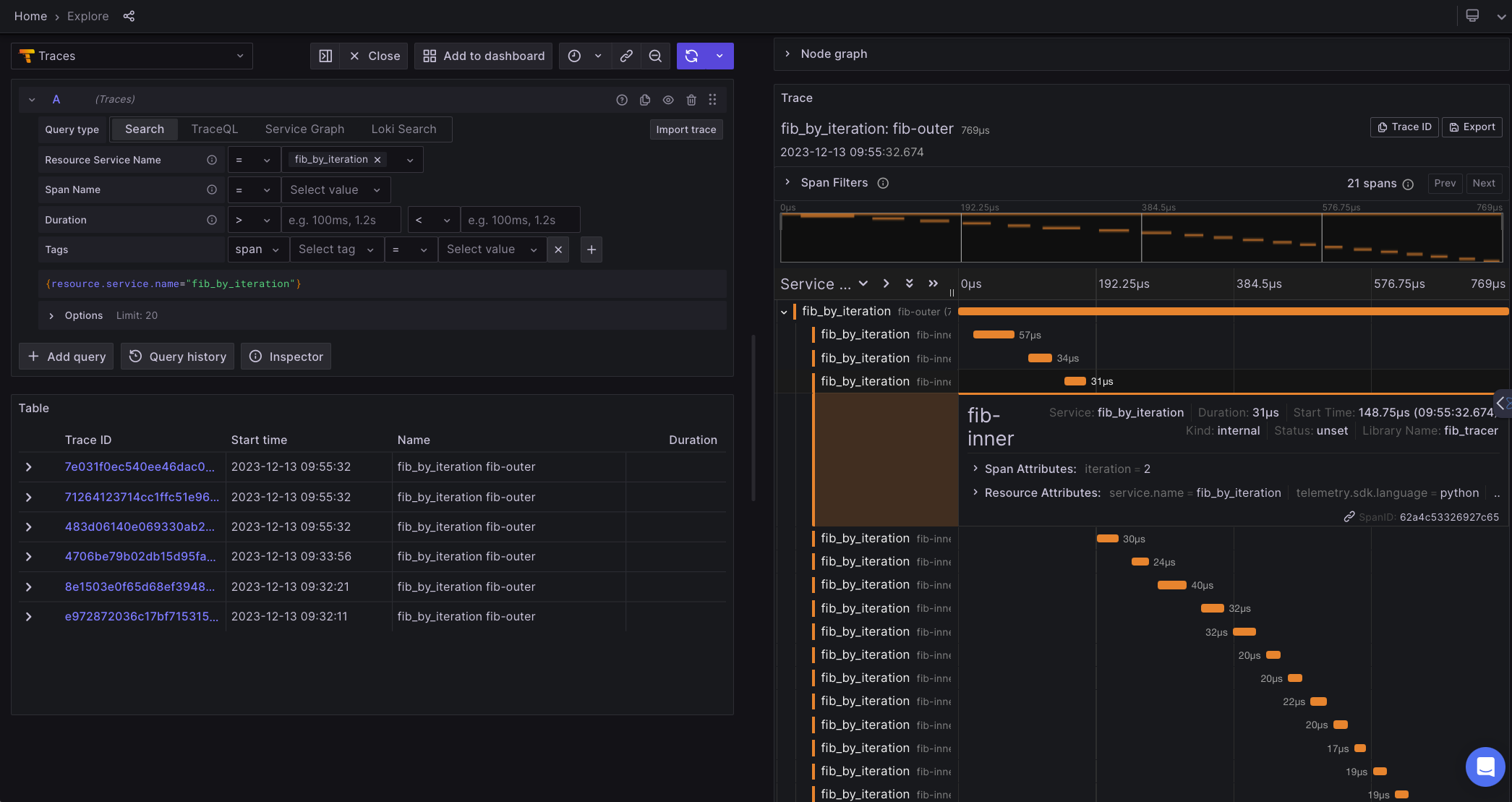Click the share icon beside the Explore breadcrumb
Viewport: 1512px width, 802px height.
129,15
